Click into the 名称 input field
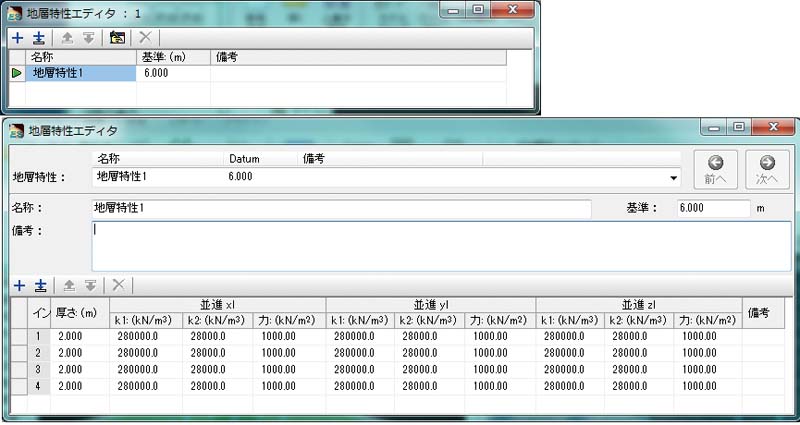This screenshot has height=425, width=800. coord(341,209)
